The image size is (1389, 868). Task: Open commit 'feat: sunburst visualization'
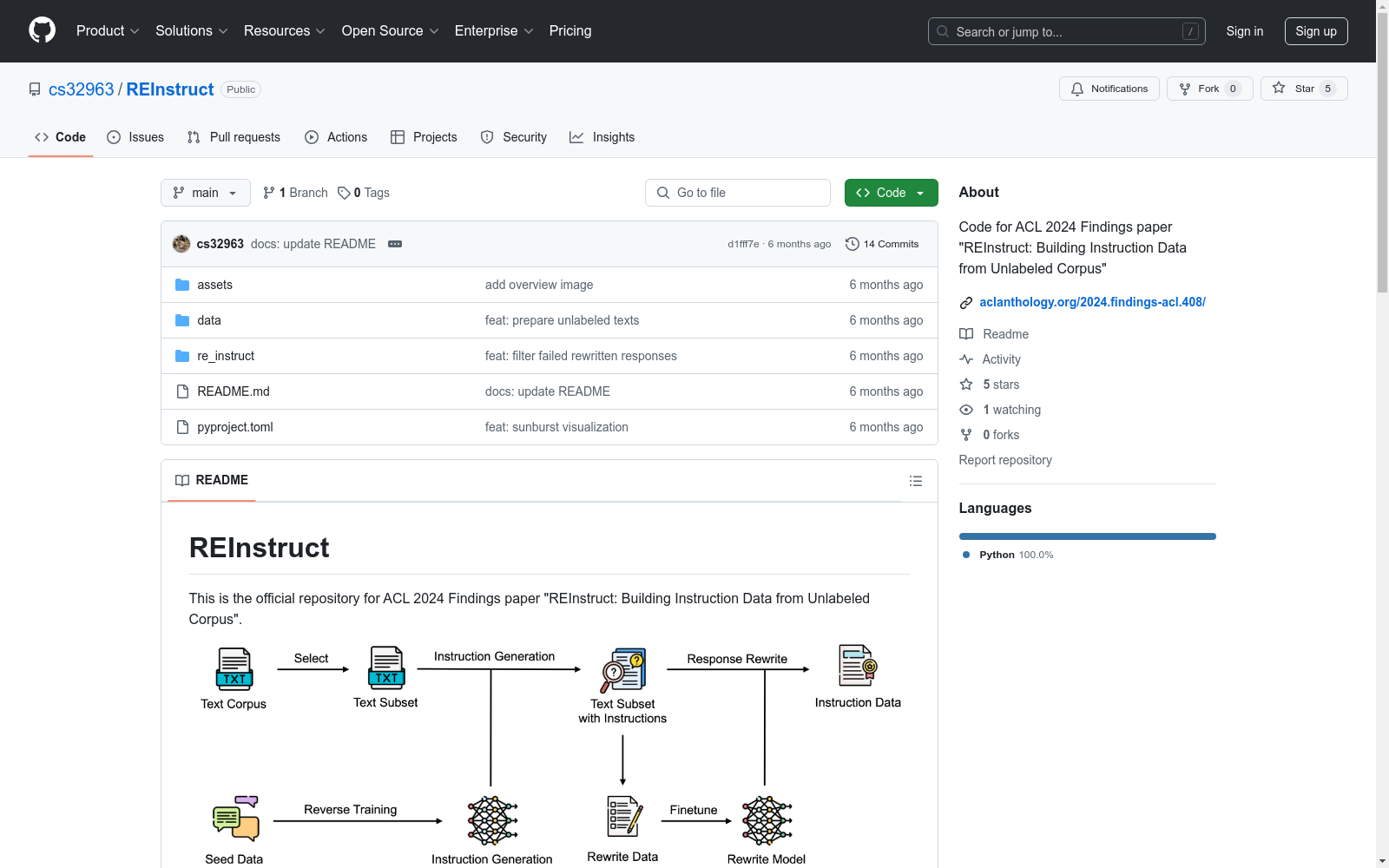(x=556, y=427)
